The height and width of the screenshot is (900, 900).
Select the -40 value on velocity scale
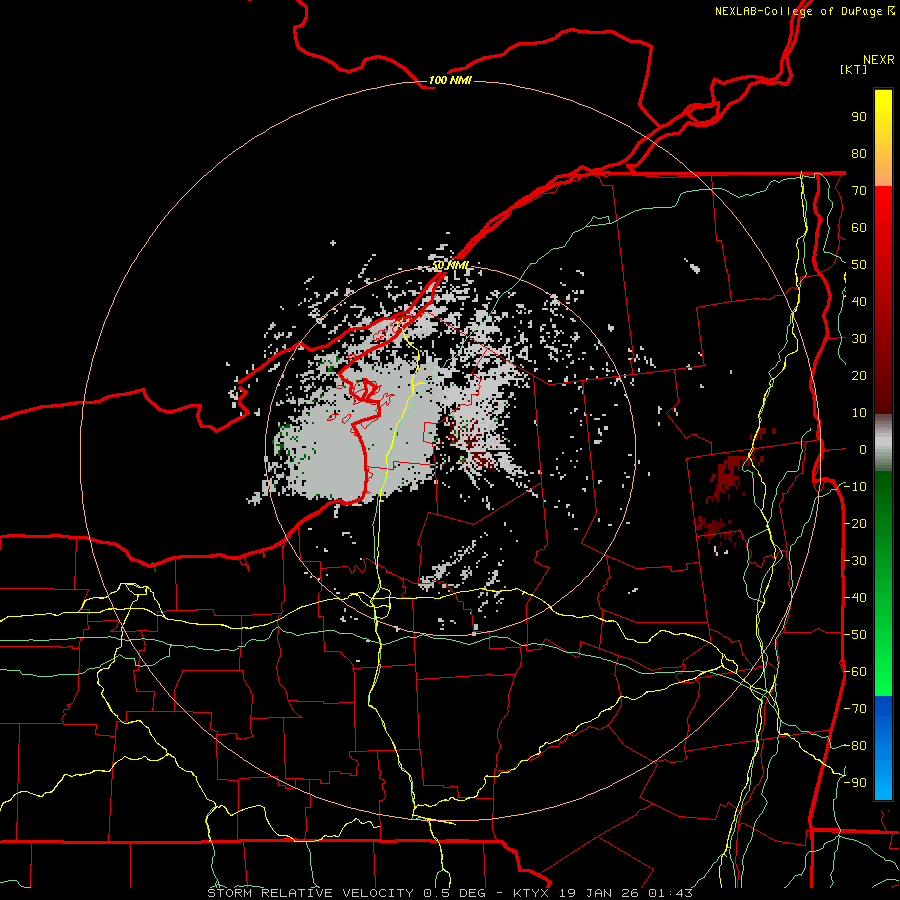855,598
